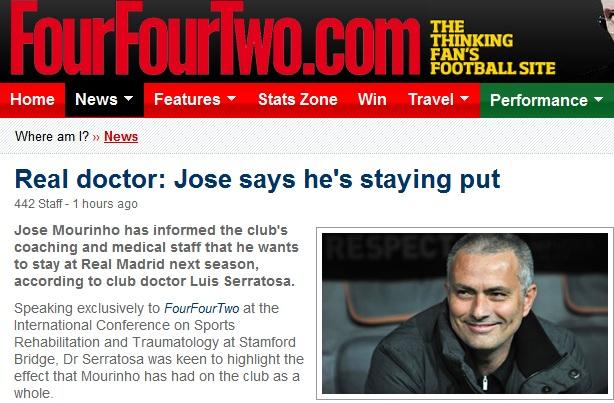This screenshot has width=614, height=403.
Task: Expand the Travel dropdown arrow
Action: pos(465,98)
